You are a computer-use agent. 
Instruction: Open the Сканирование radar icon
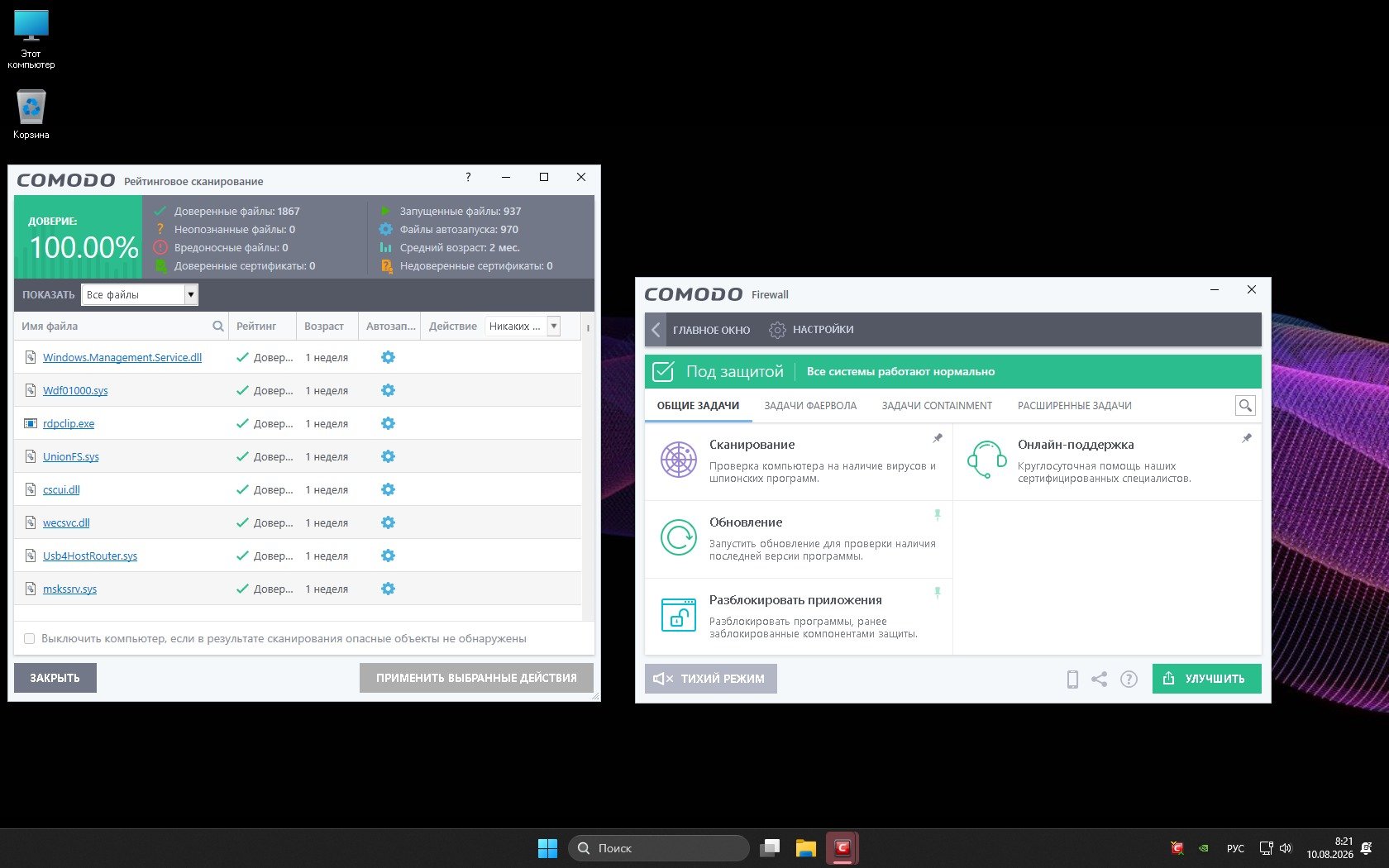679,460
